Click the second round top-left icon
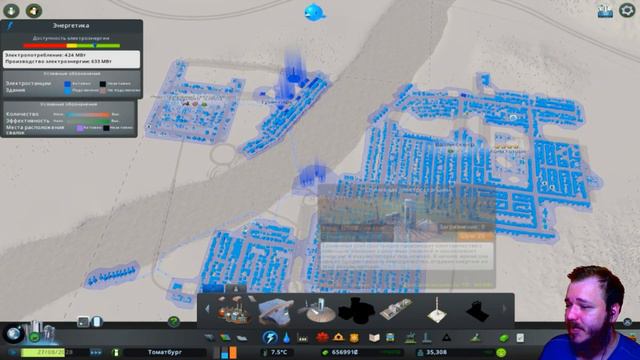The image size is (640, 360). (x=33, y=10)
